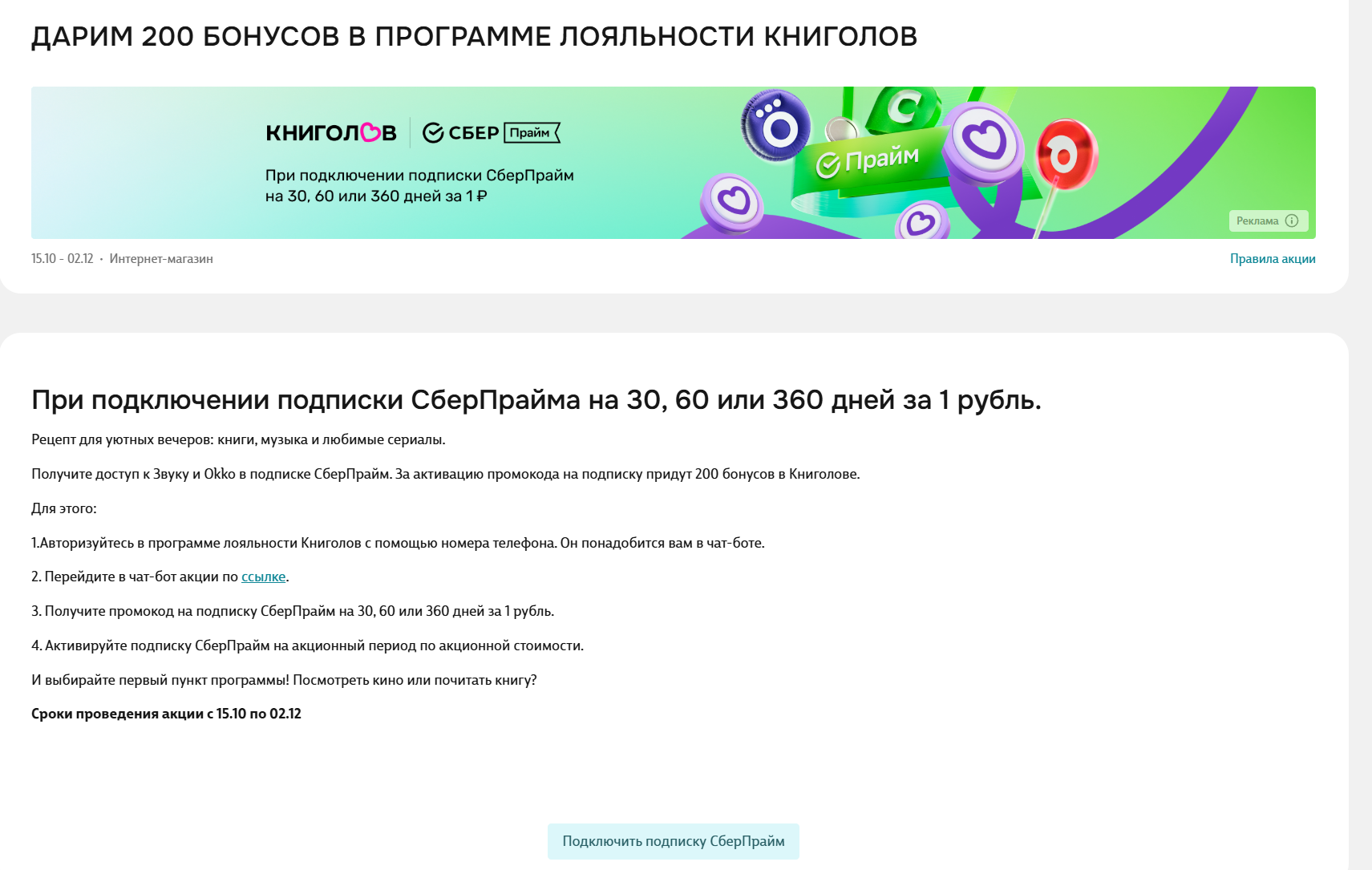Click the Для этого: line

[64, 508]
